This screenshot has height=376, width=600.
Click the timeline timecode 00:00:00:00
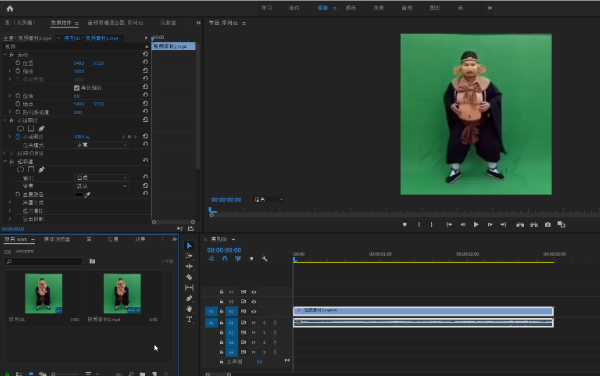pyautogui.click(x=224, y=250)
